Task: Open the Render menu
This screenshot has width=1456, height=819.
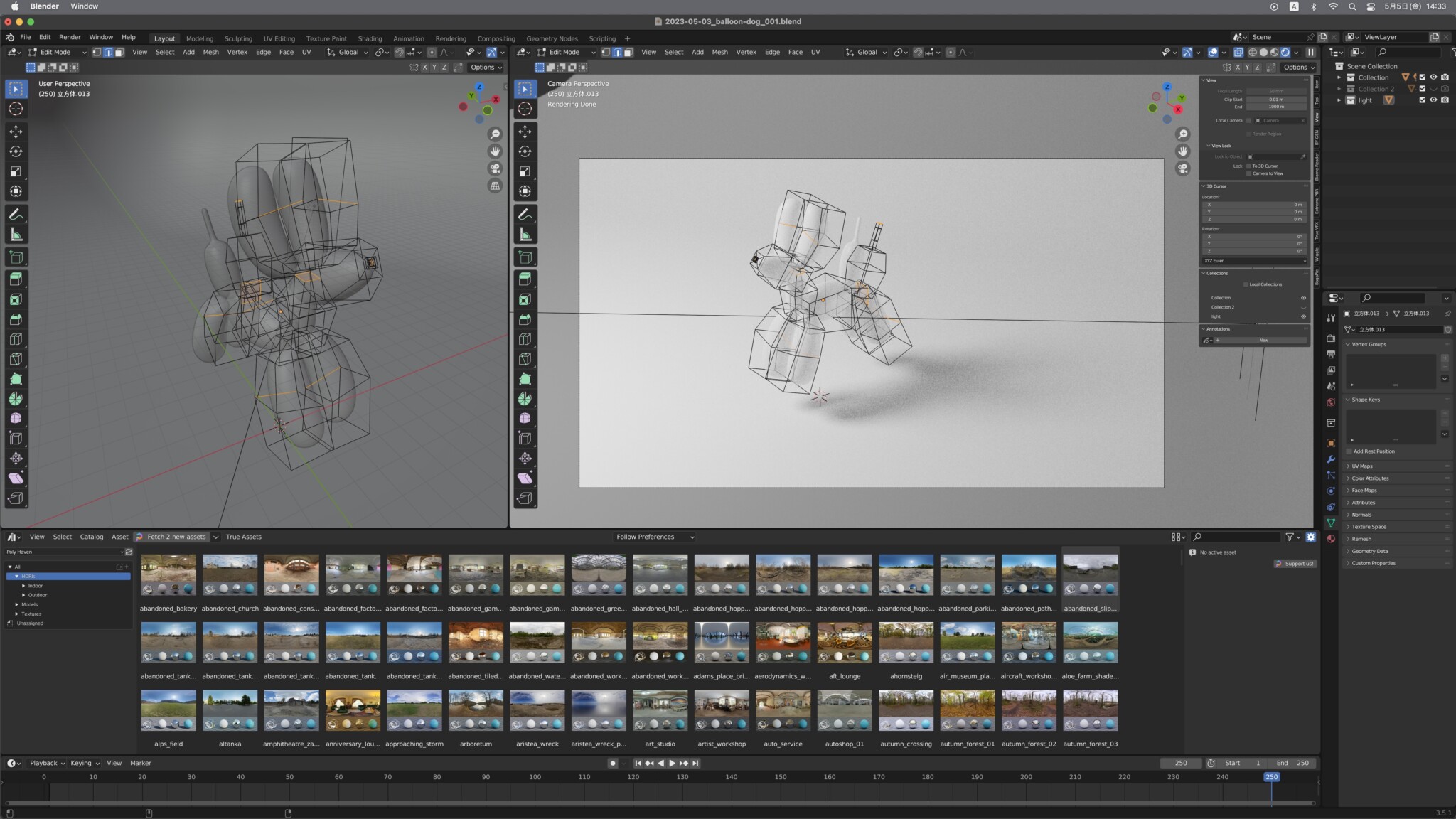Action: pos(69,37)
